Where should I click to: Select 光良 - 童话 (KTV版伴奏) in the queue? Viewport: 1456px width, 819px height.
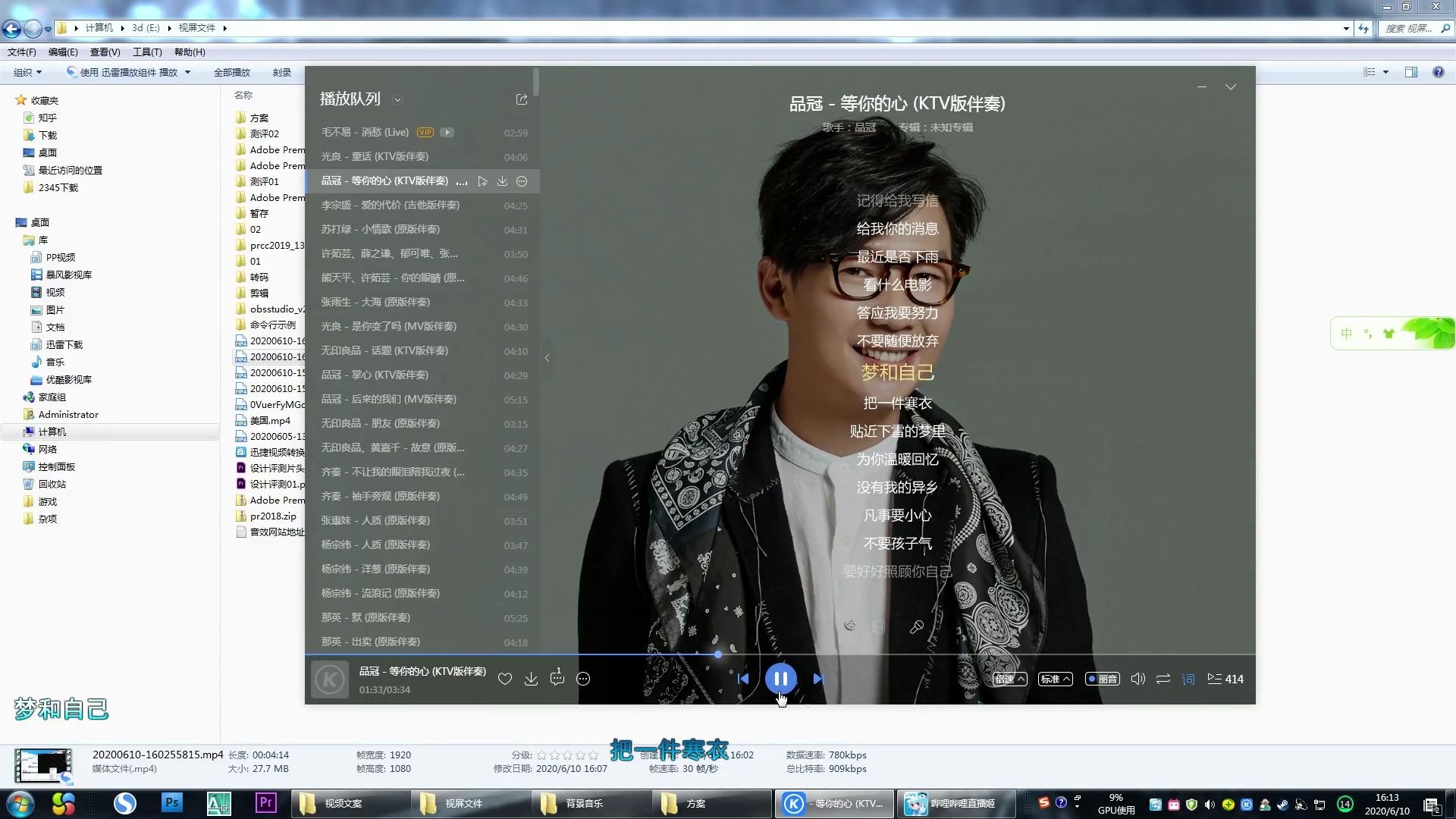[422, 156]
